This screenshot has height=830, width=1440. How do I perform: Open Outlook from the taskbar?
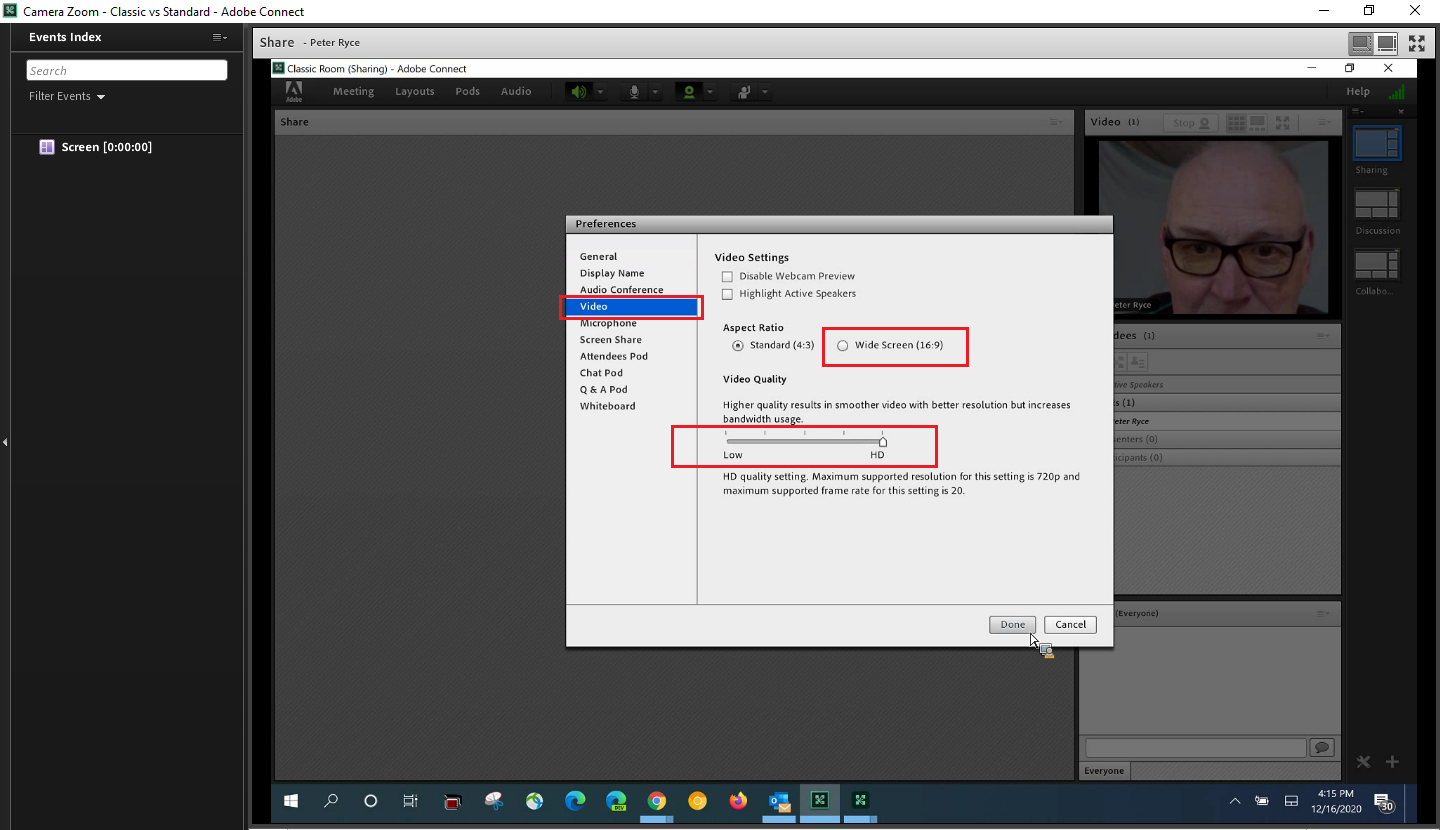pos(779,801)
